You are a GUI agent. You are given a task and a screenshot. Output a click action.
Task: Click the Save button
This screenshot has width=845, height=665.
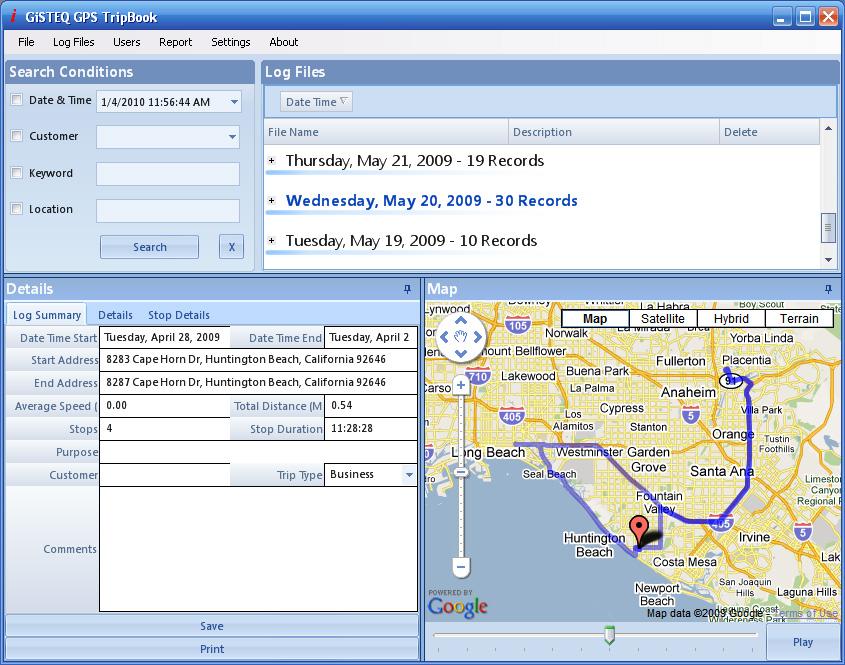pyautogui.click(x=212, y=626)
